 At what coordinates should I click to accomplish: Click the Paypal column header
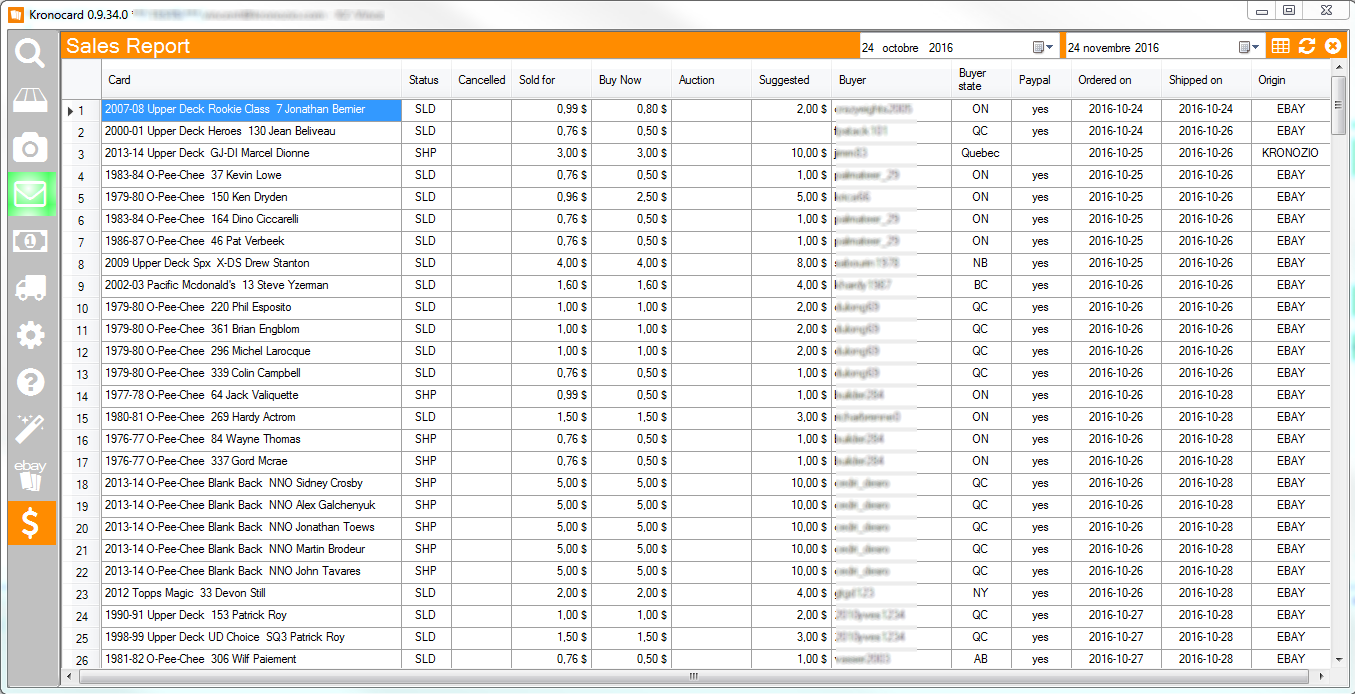(1042, 80)
